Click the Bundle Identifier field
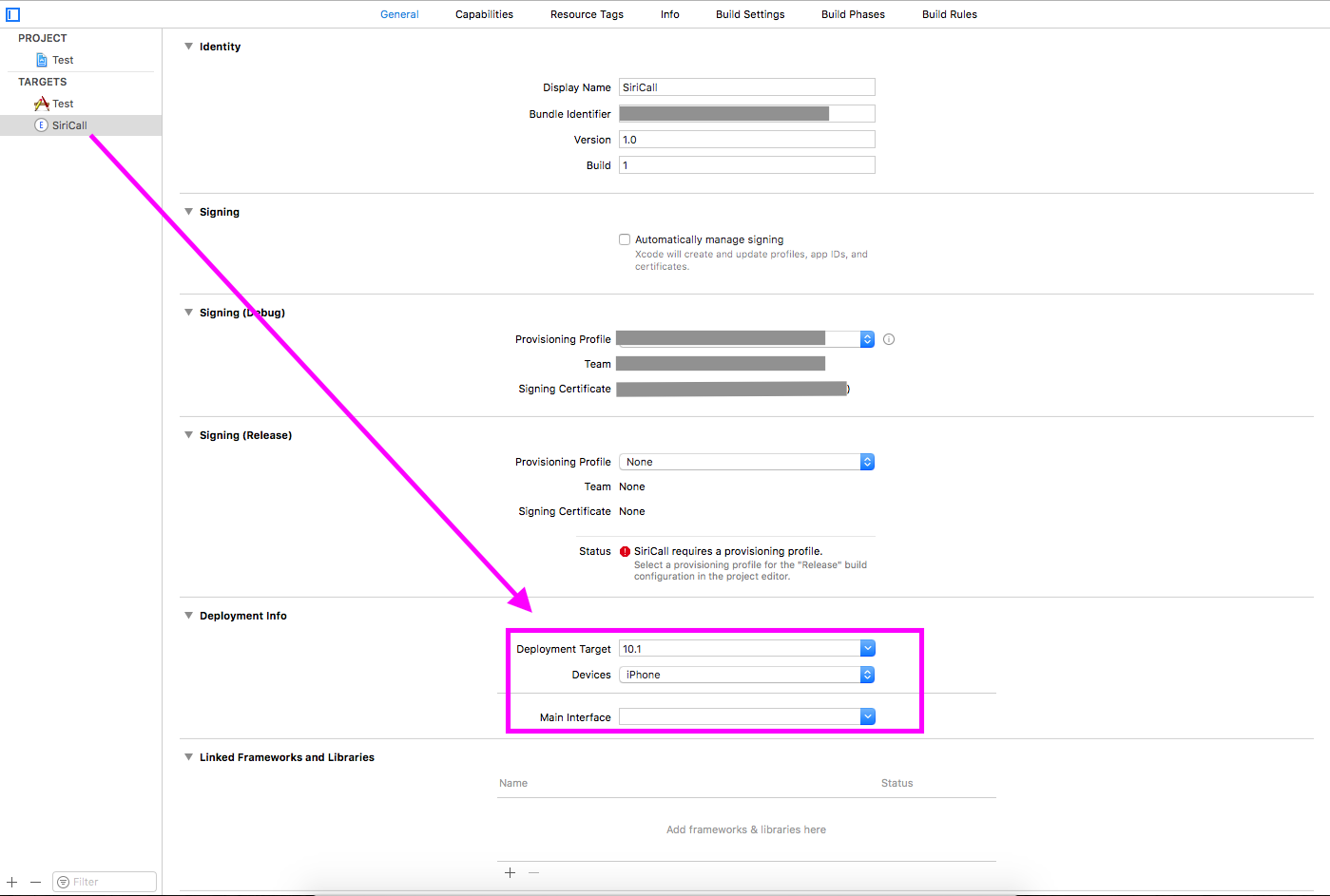The image size is (1330, 896). click(746, 114)
